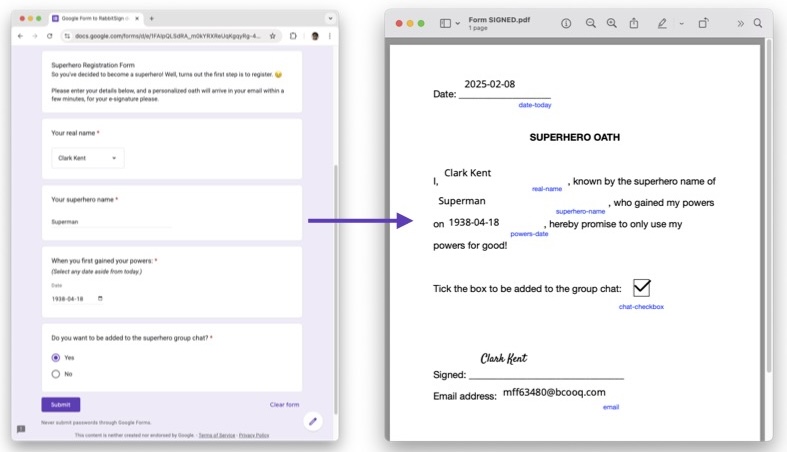Toggle the group chat checkbox in PDF
This screenshot has width=787, height=452.
point(641,288)
